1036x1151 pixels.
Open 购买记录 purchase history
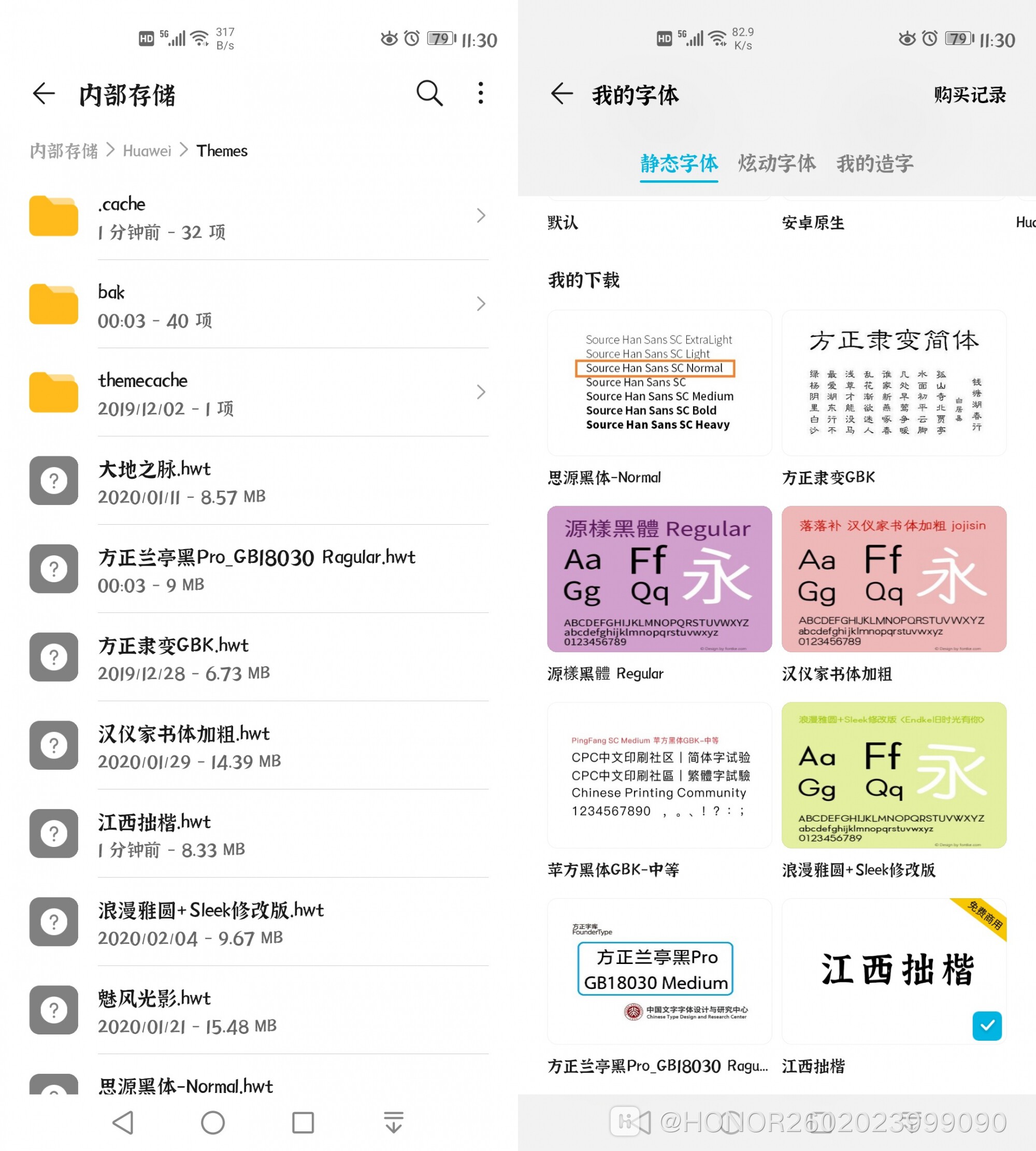970,94
